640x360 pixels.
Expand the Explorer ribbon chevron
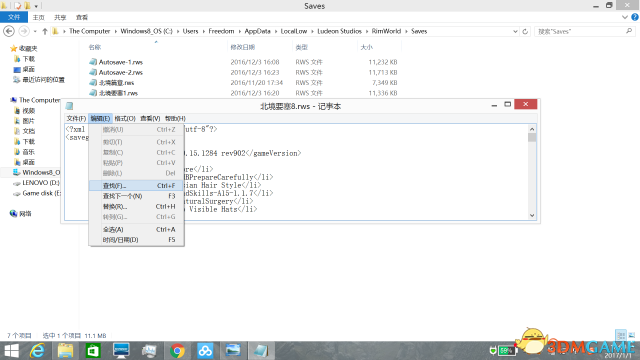pos(624,17)
